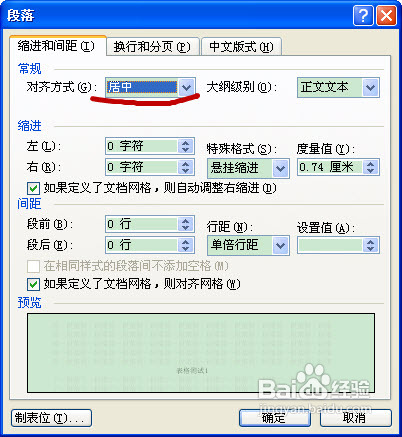
Task: Click the 预览 preview pane
Action: coord(201,353)
